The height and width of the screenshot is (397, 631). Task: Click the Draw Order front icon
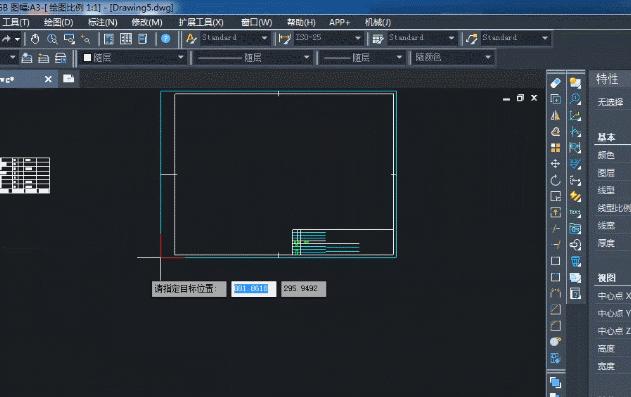coord(555,382)
